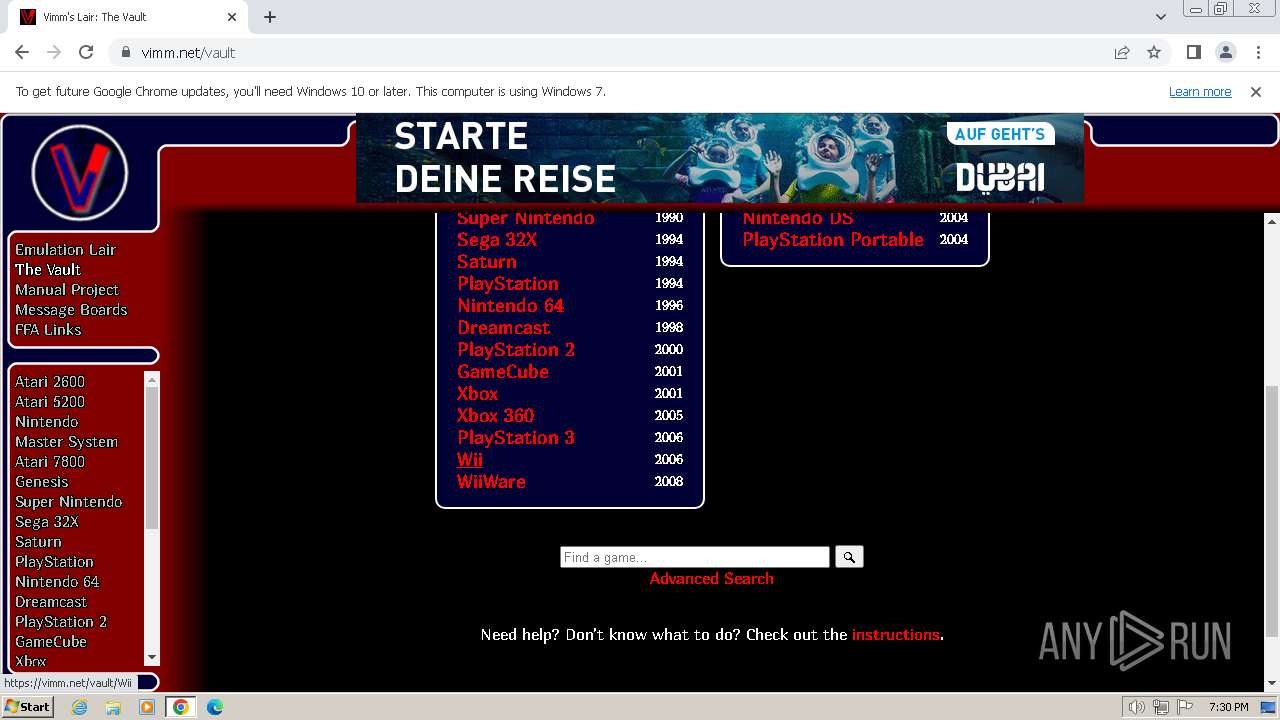Image resolution: width=1280 pixels, height=720 pixels.
Task: Click the volume speaker tray icon
Action: 1137,707
